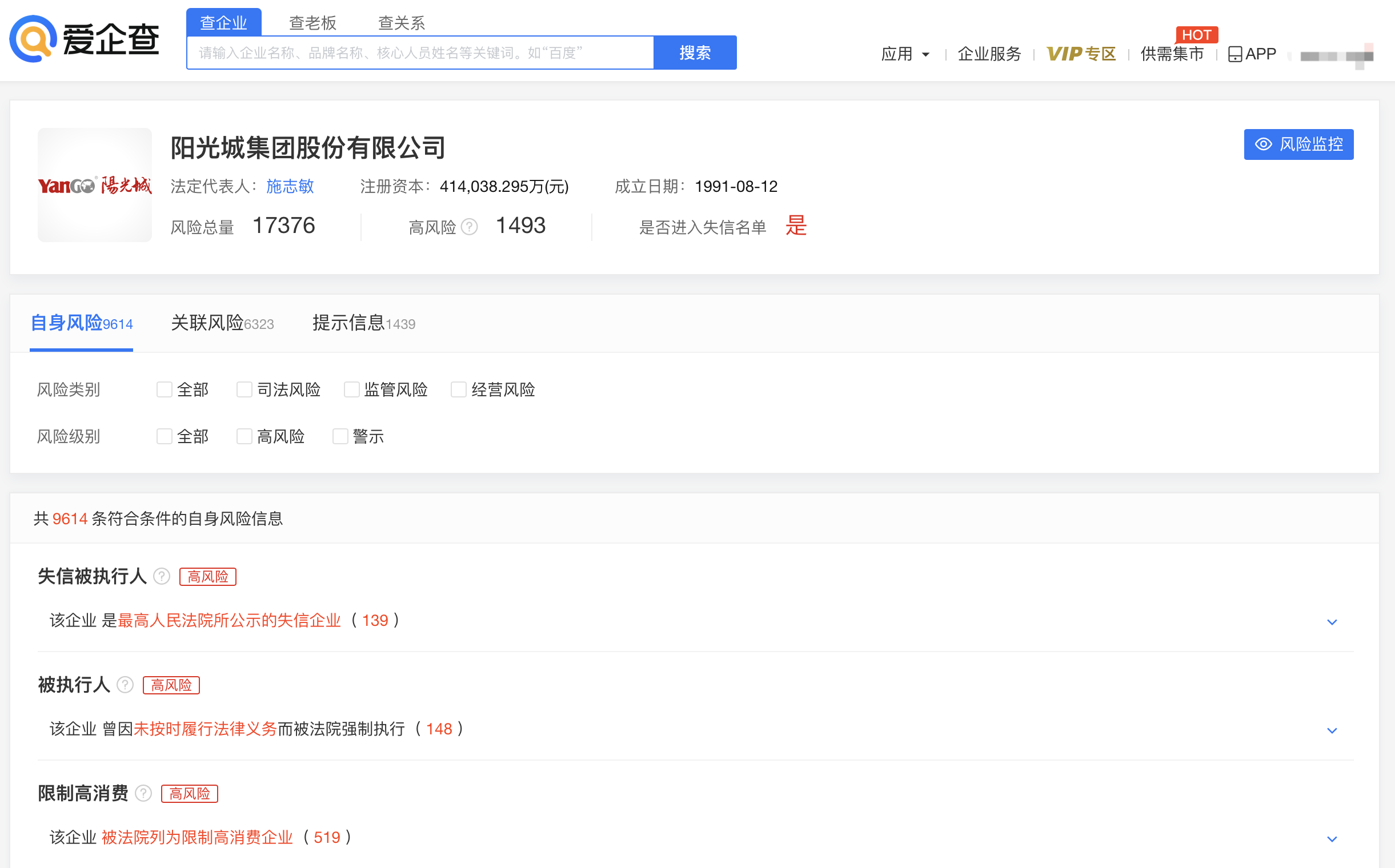The image size is (1395, 868).
Task: Open the 供需集市 link
Action: 1172,54
